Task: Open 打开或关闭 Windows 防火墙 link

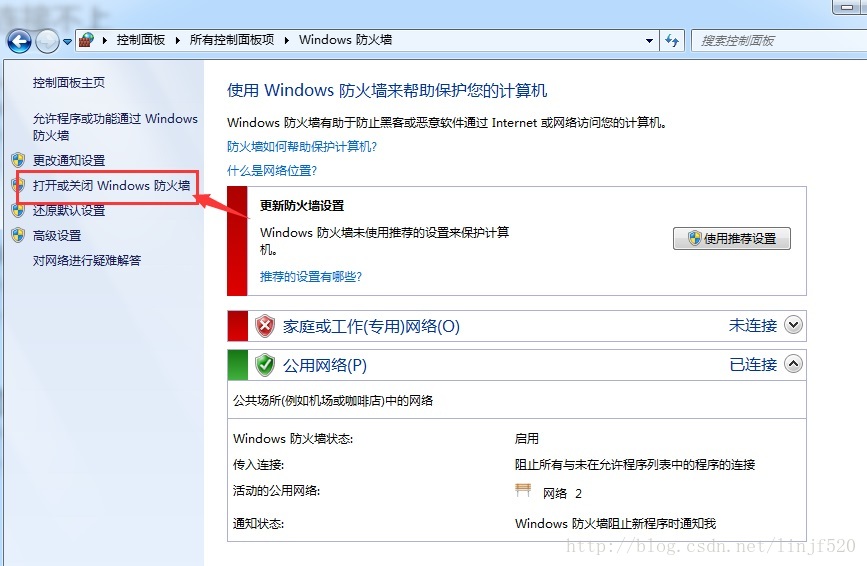Action: tap(111, 185)
